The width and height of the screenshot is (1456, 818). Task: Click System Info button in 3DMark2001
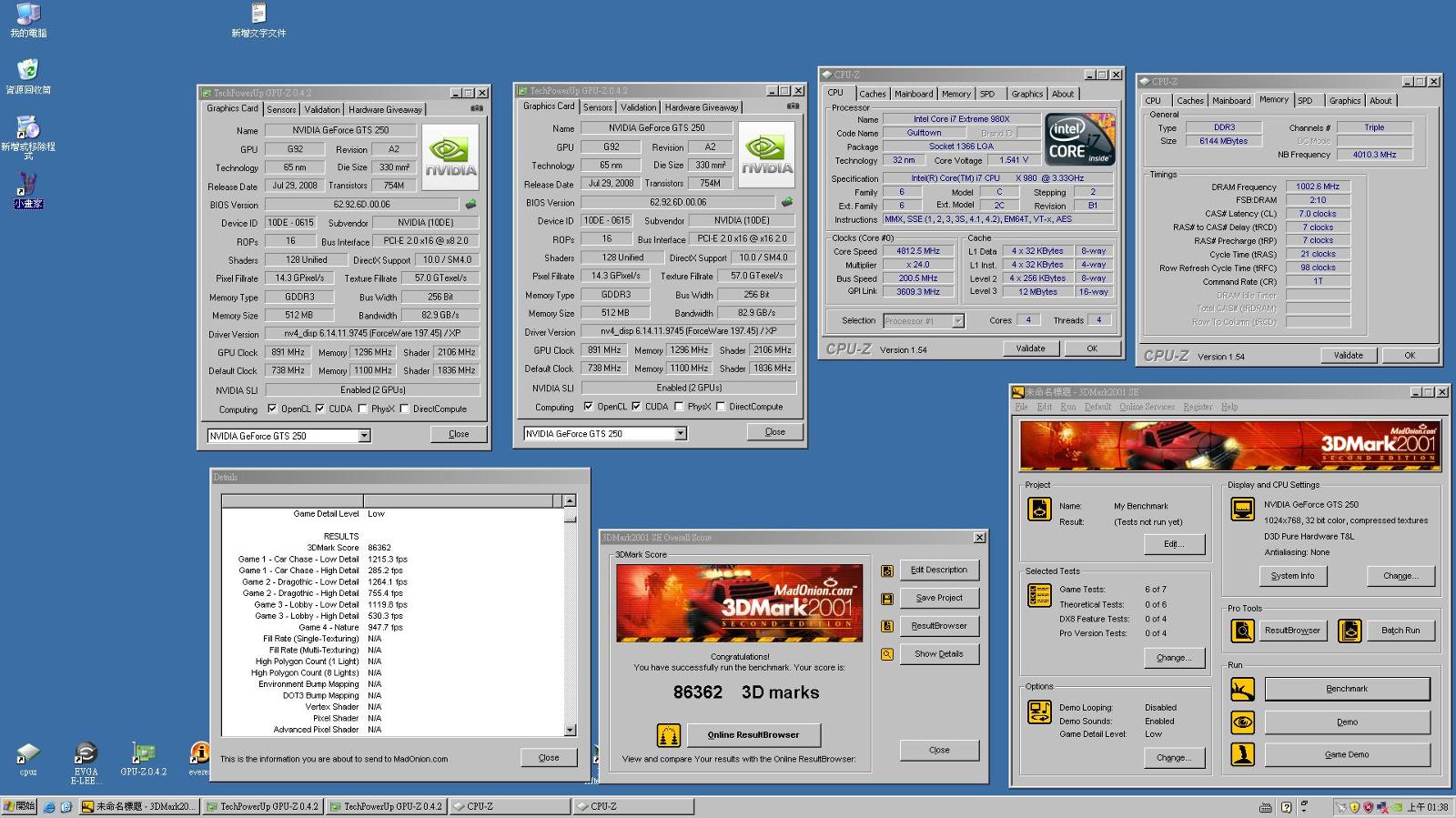1292,576
